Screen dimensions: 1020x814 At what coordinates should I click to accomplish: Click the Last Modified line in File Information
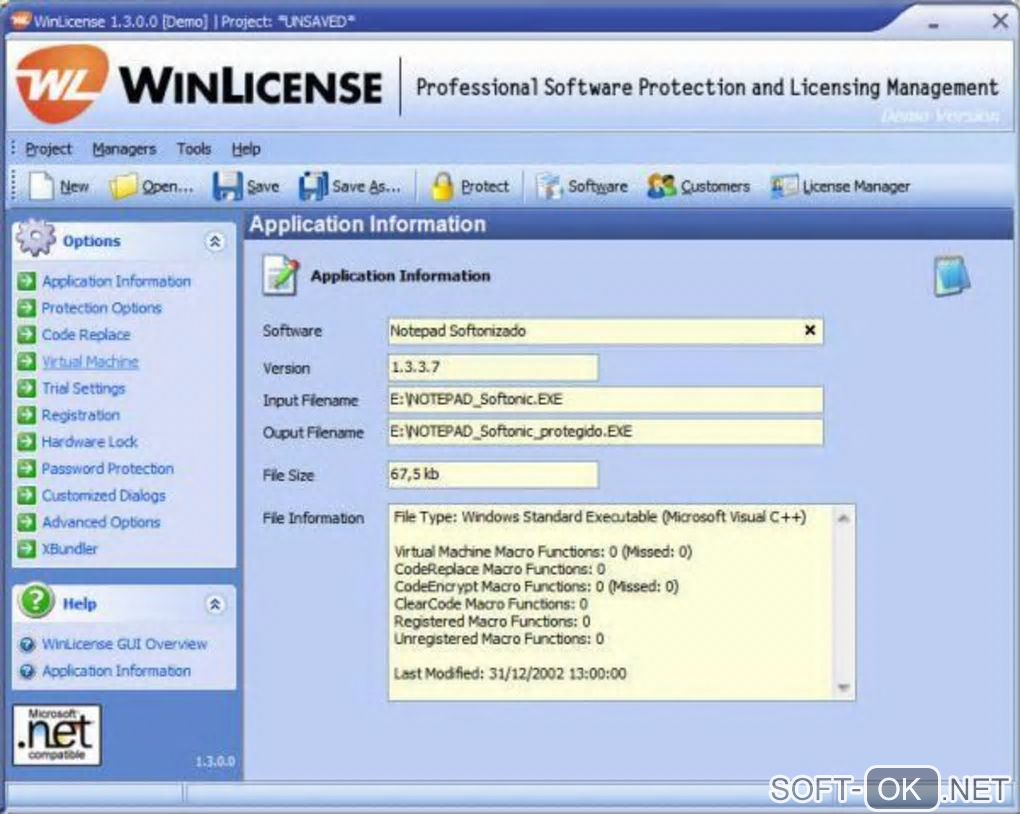[x=510, y=673]
